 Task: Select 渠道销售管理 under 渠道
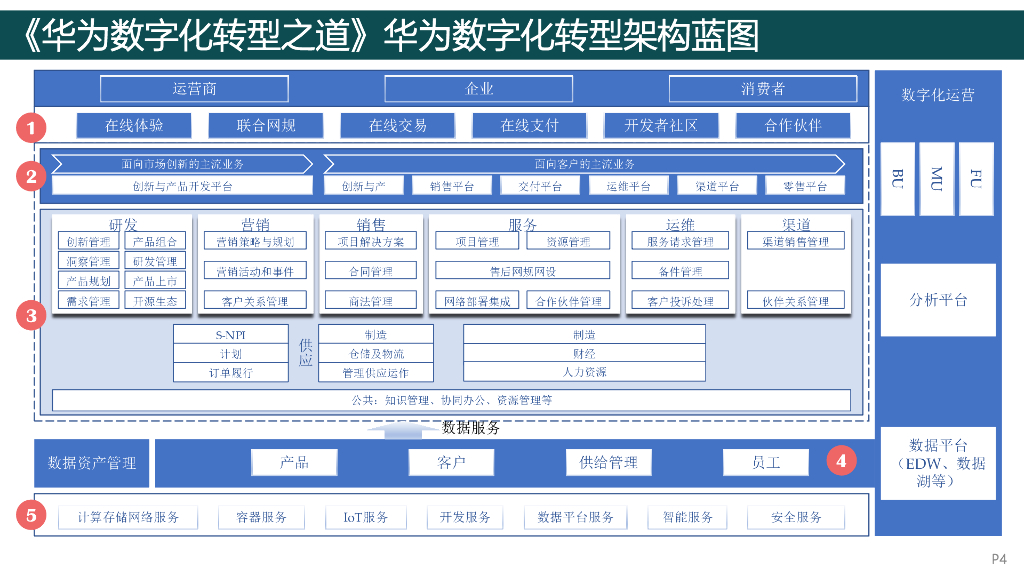pyautogui.click(x=795, y=241)
